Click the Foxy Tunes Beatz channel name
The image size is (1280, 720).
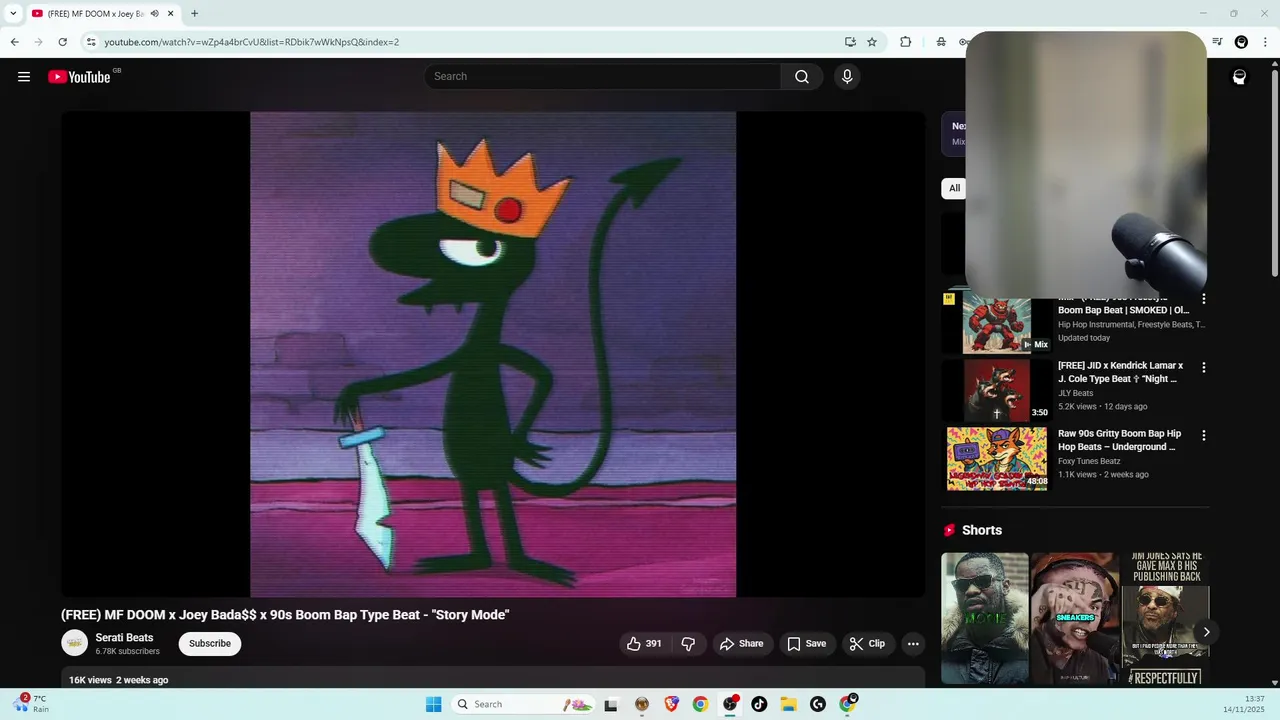point(1089,461)
